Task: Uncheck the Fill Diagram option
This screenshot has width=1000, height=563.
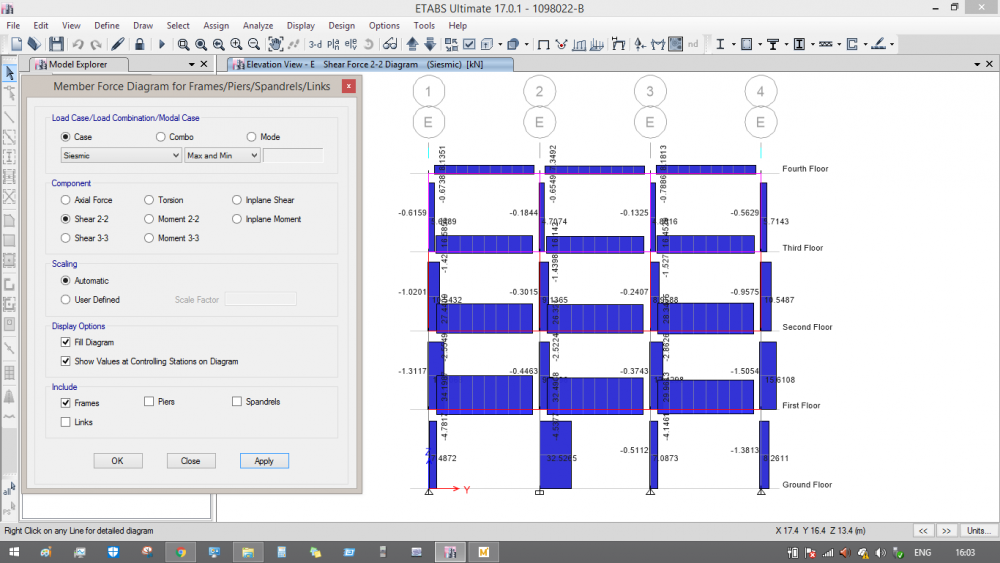Action: 65,342
